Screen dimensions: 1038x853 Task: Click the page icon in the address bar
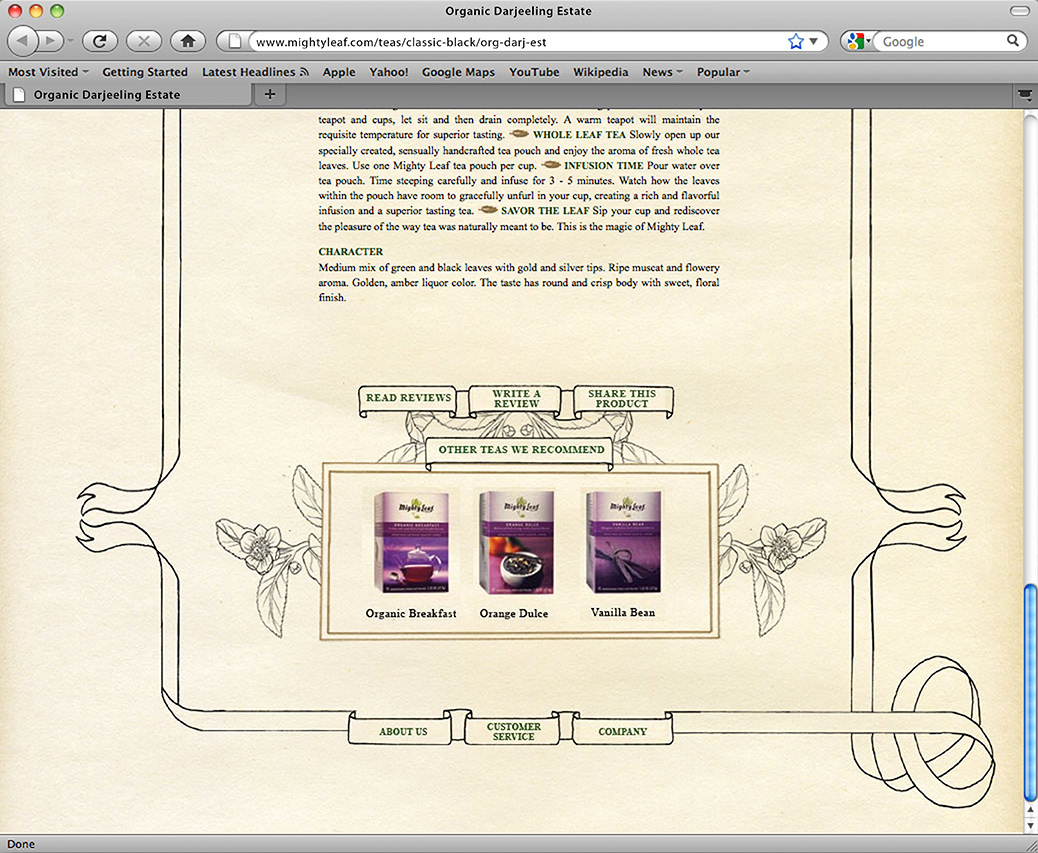click(x=234, y=42)
